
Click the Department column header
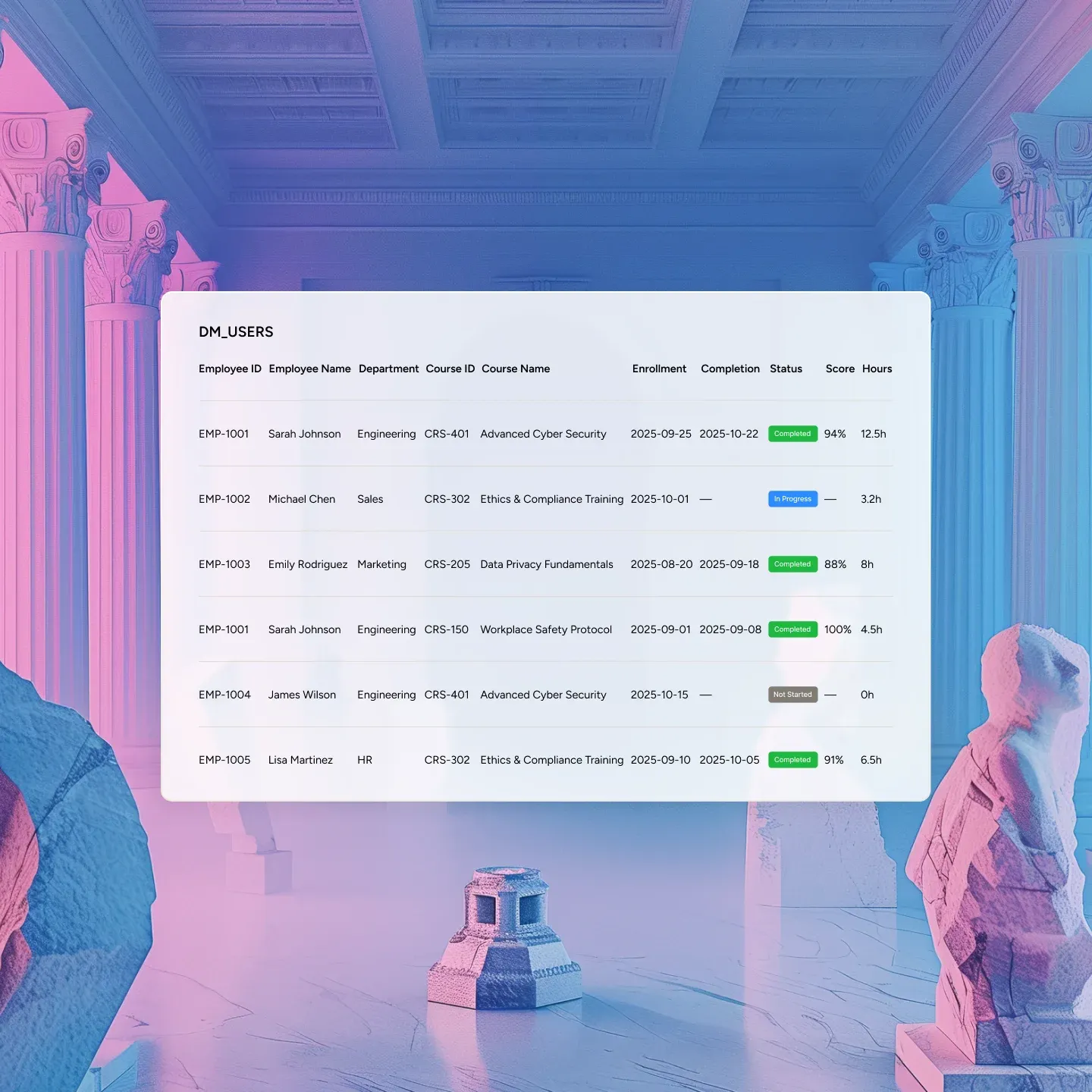click(388, 369)
